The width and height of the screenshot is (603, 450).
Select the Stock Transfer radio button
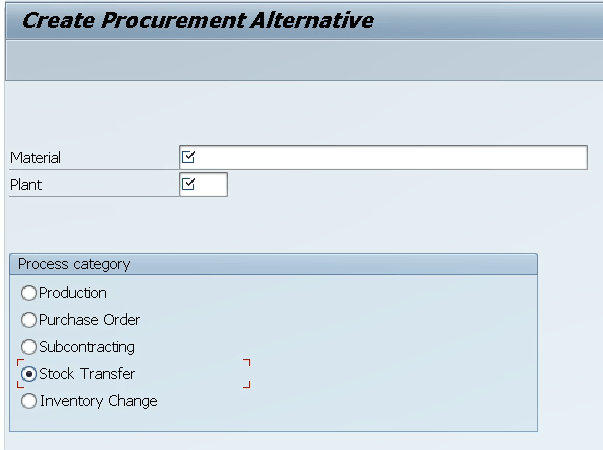coord(29,374)
